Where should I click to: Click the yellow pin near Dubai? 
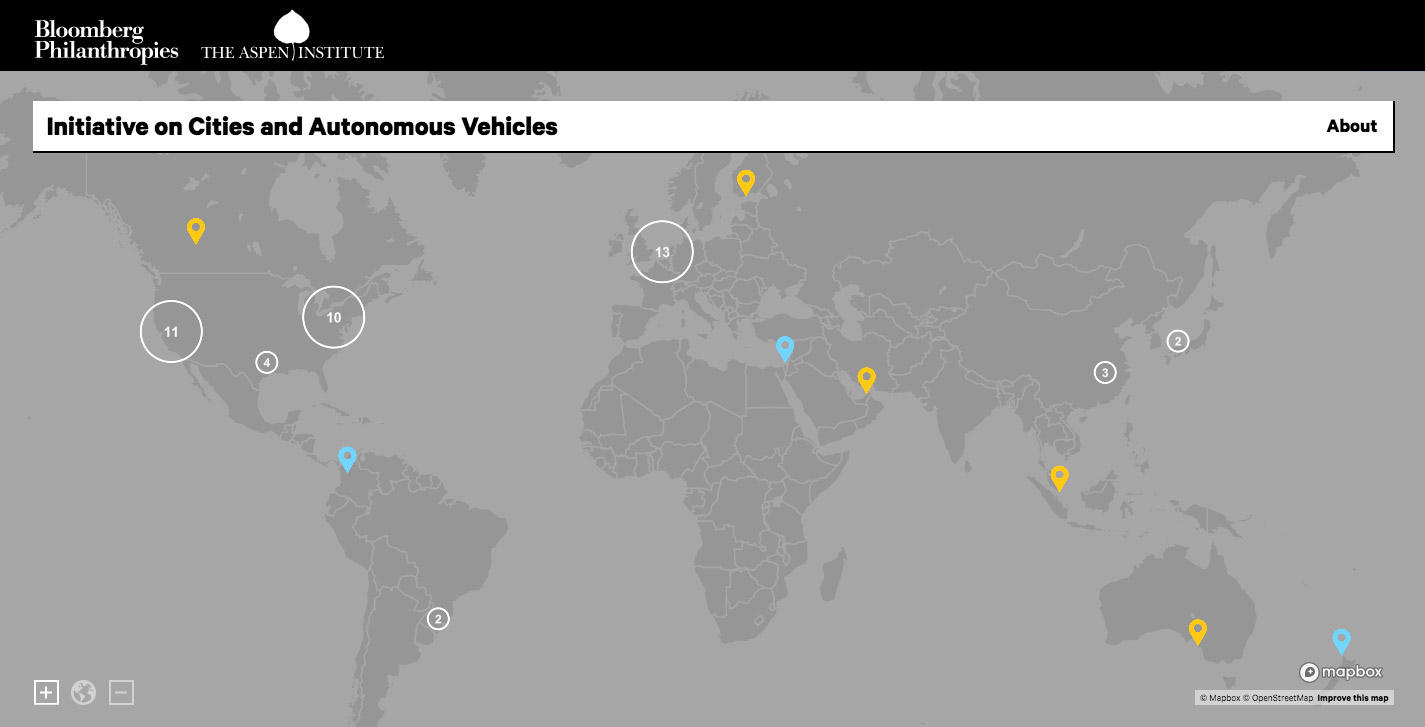(866, 379)
